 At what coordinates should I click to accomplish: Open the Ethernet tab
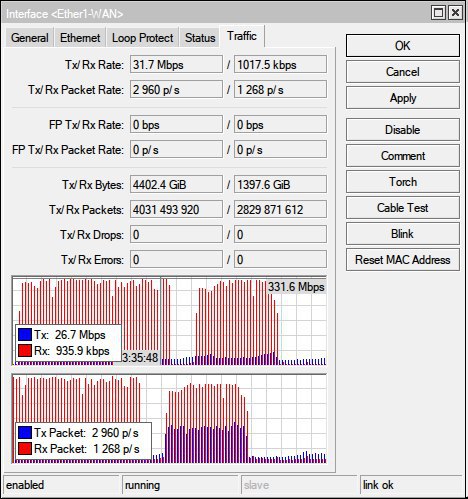80,38
